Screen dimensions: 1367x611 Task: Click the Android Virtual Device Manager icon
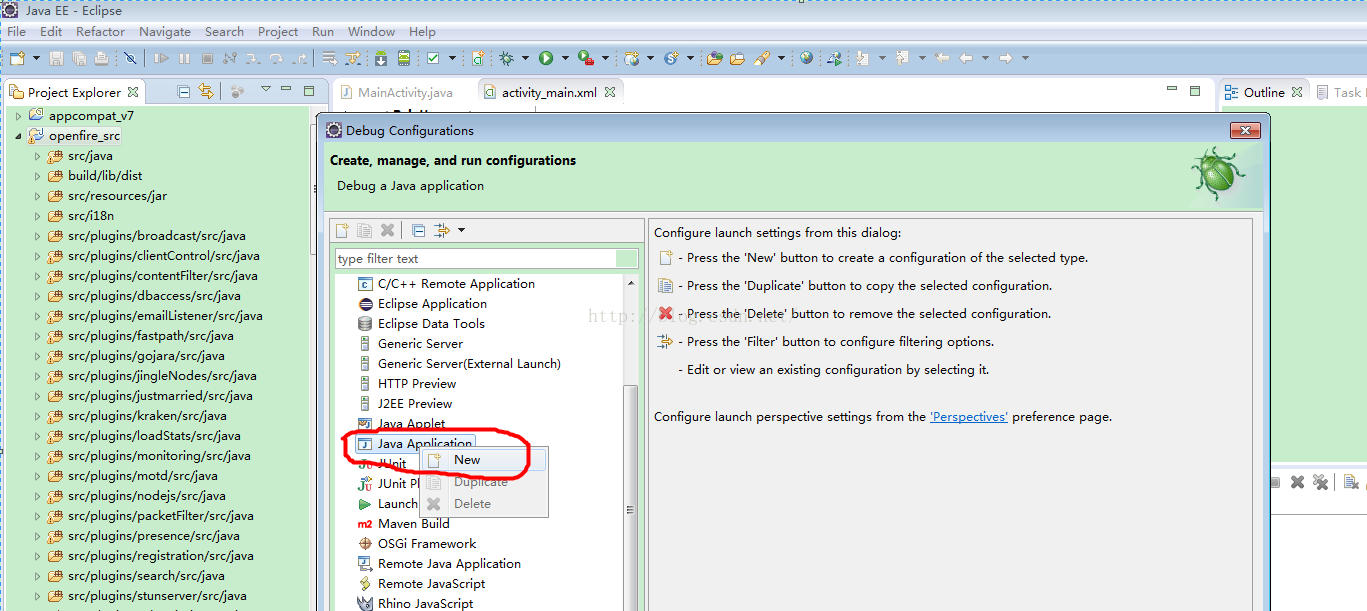404,59
